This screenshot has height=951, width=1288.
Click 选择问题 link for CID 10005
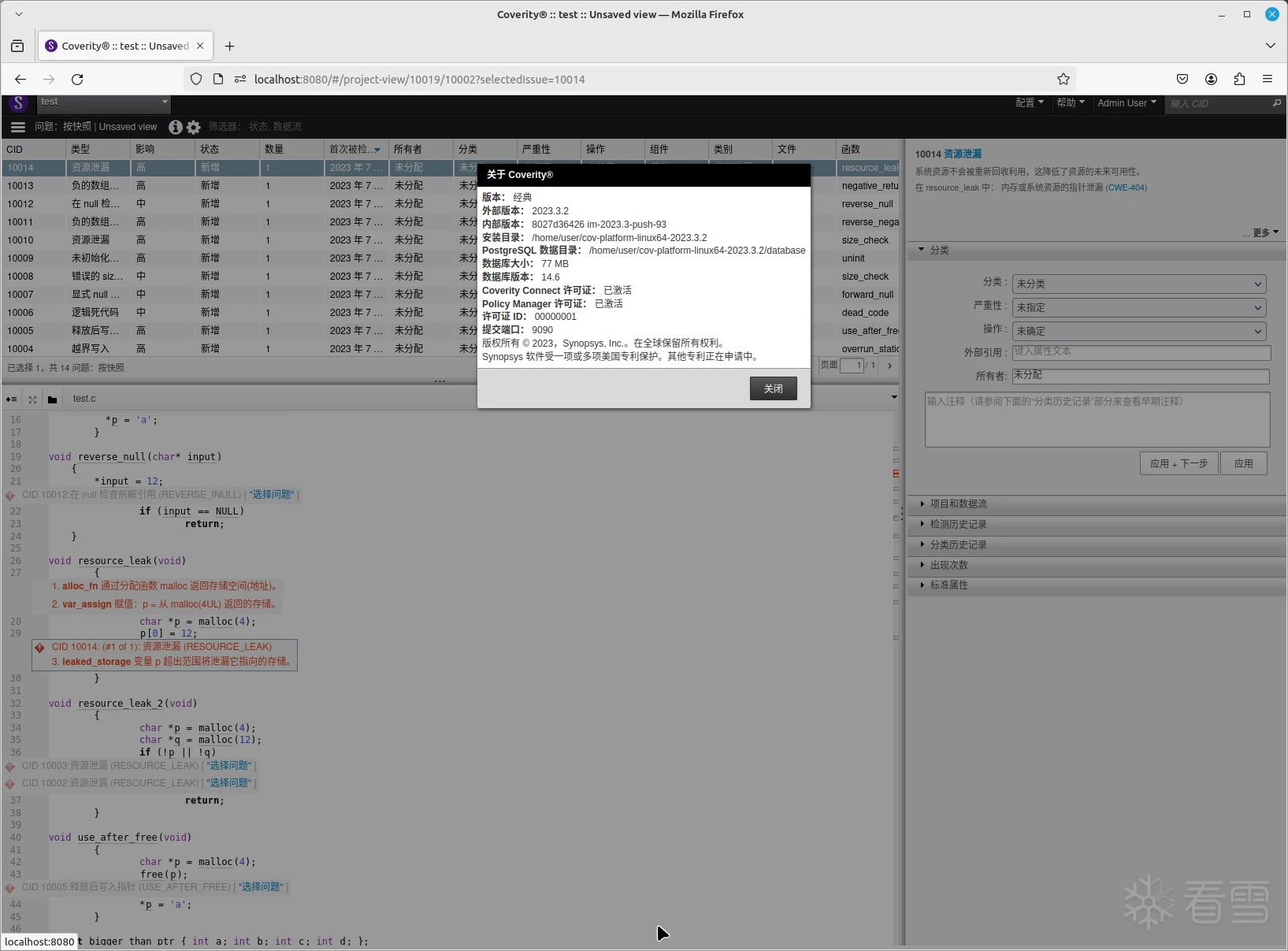(x=262, y=887)
